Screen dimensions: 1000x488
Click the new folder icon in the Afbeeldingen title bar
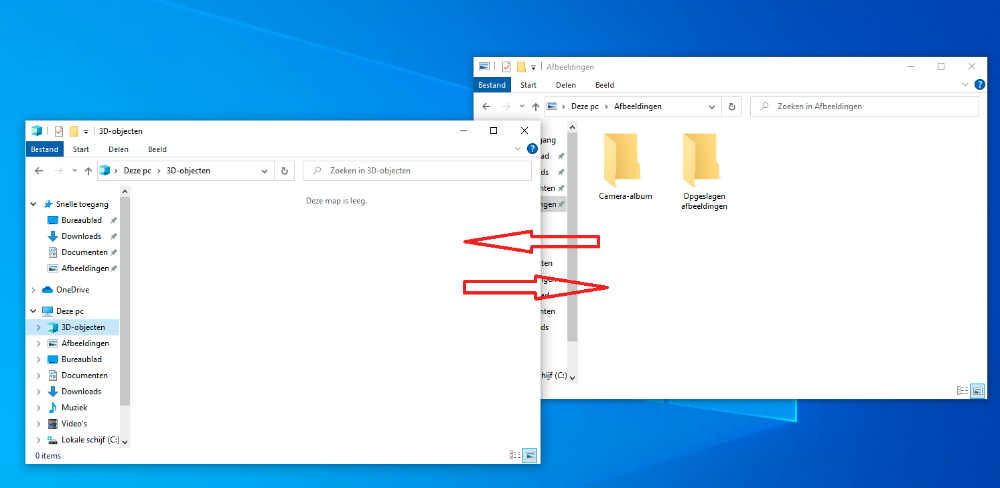[521, 66]
